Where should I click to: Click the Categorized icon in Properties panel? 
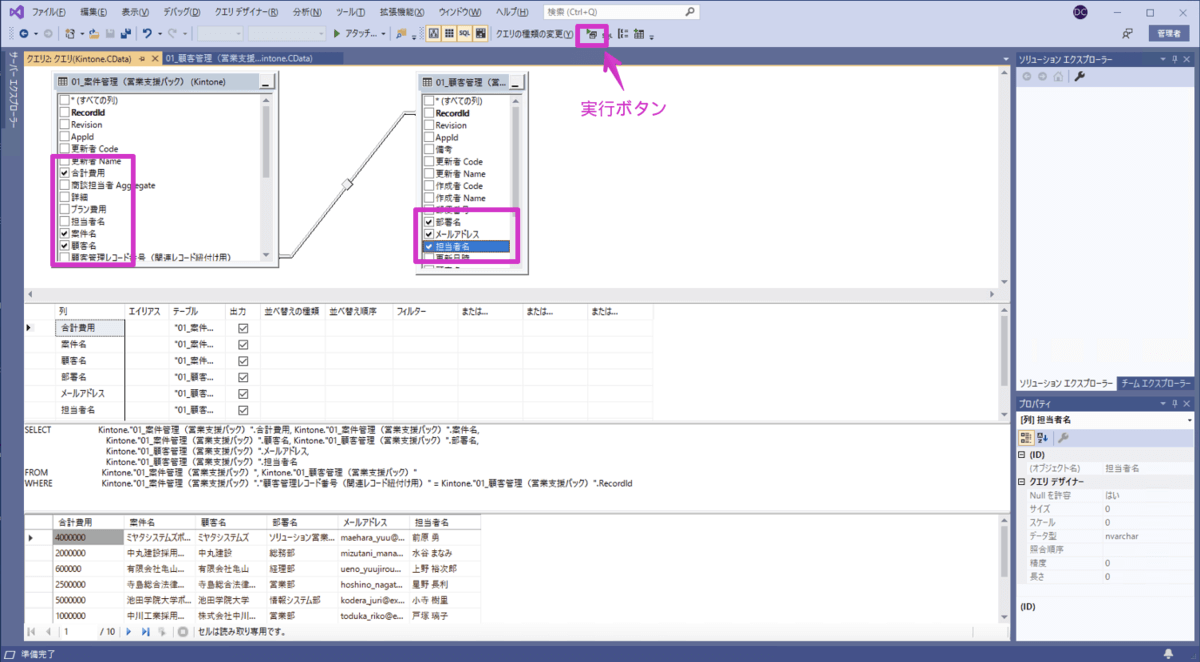[1027, 438]
